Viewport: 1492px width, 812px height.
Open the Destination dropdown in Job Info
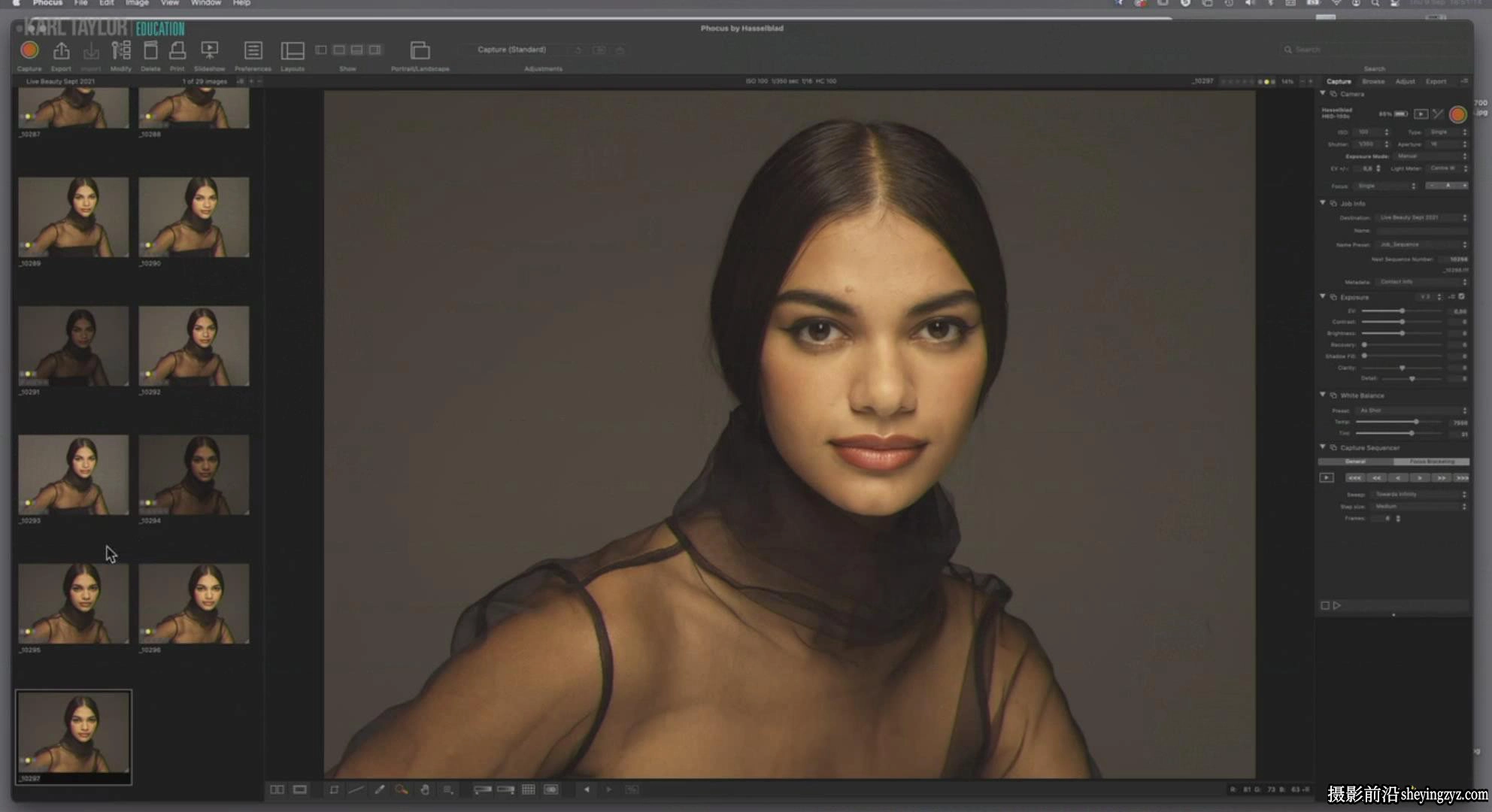click(x=1422, y=218)
